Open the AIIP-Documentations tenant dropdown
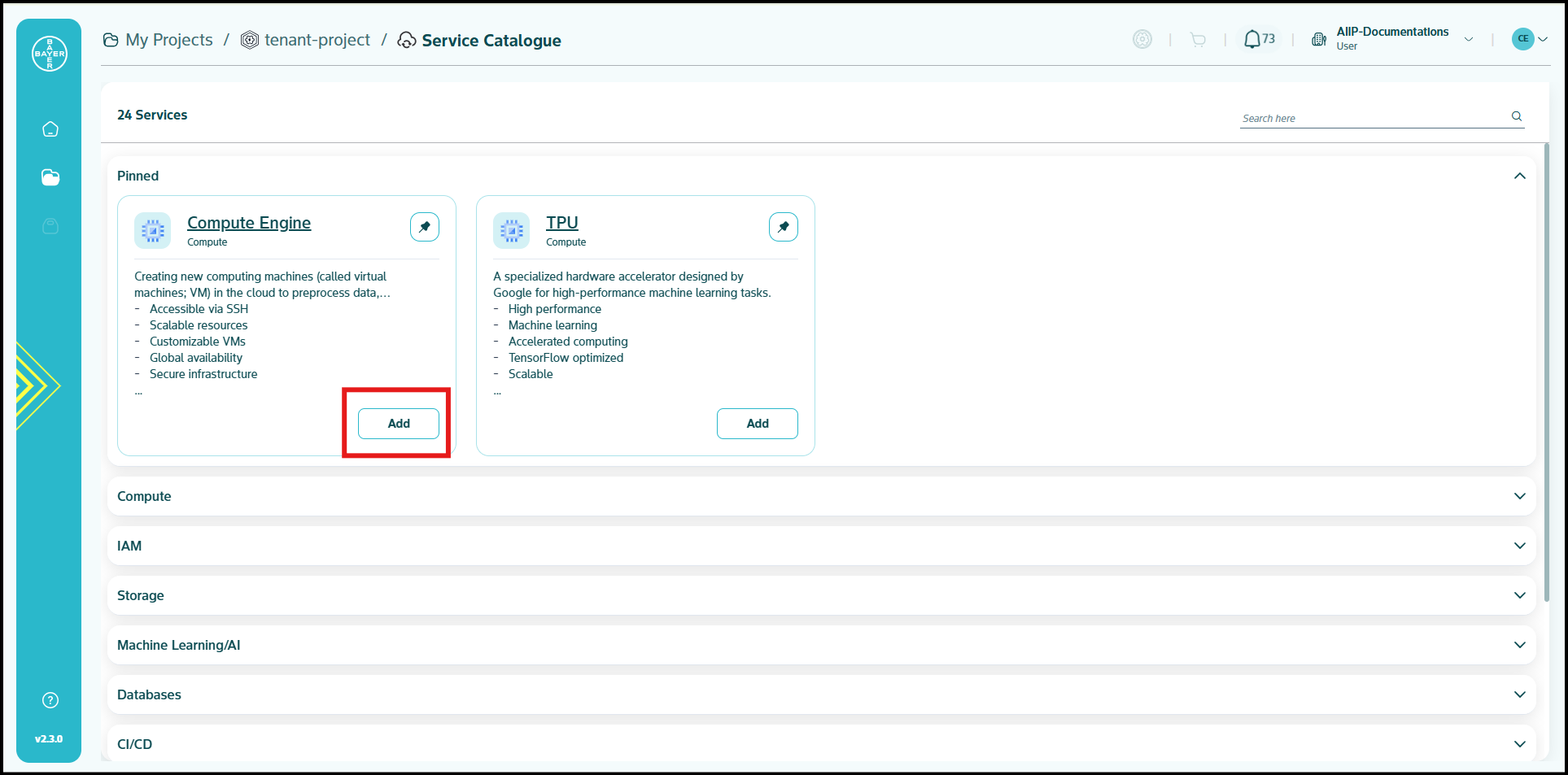The height and width of the screenshot is (775, 1568). [x=1469, y=39]
